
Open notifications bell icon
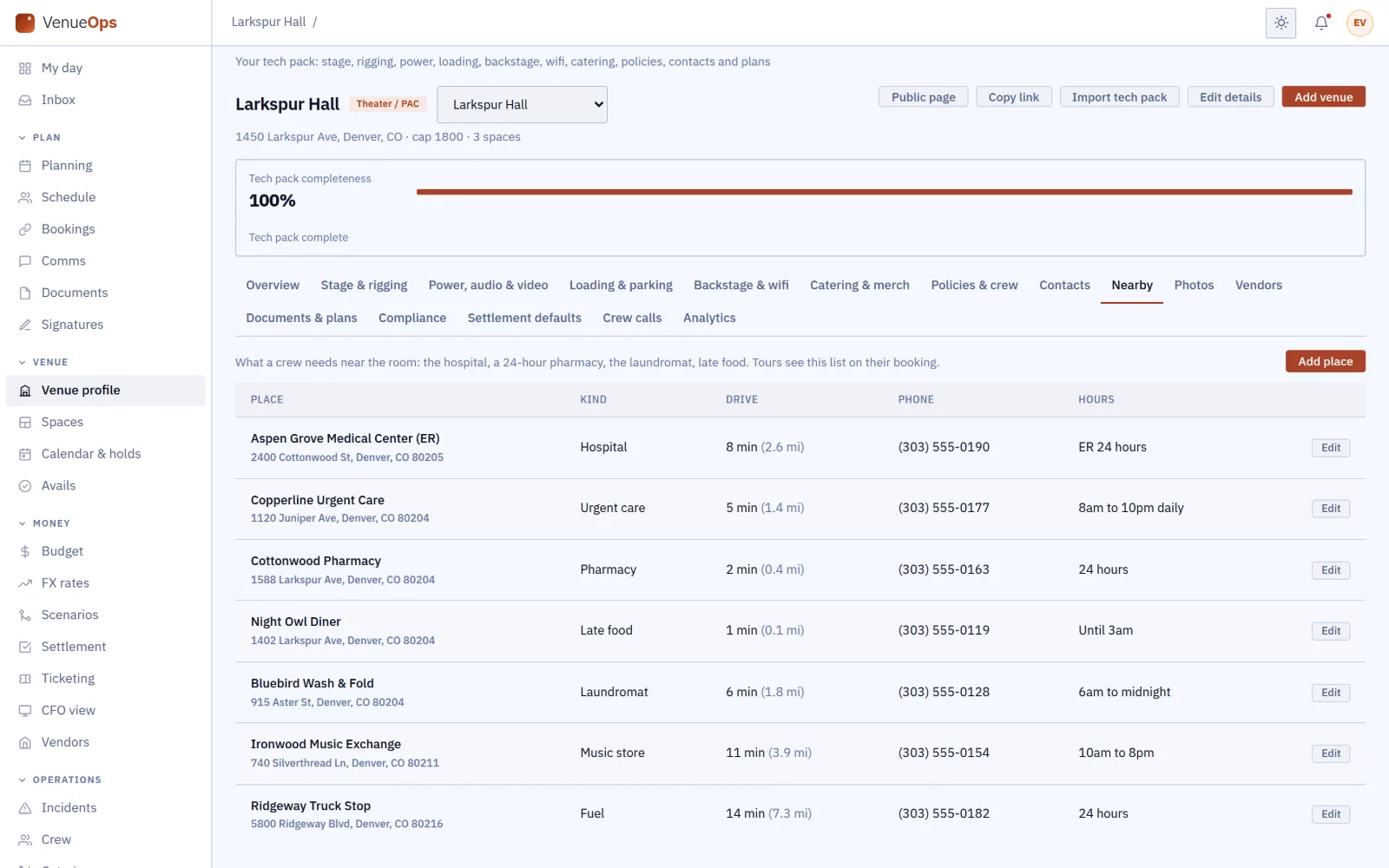(x=1321, y=23)
